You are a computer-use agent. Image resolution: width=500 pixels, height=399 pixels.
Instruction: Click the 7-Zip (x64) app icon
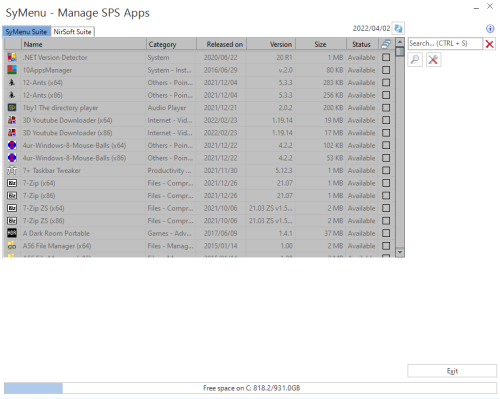point(12,183)
